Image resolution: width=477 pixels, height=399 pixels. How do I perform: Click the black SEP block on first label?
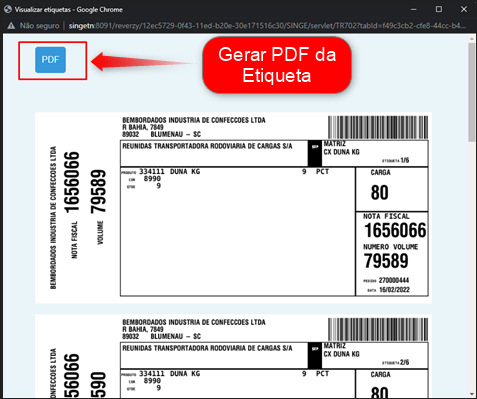[315, 154]
